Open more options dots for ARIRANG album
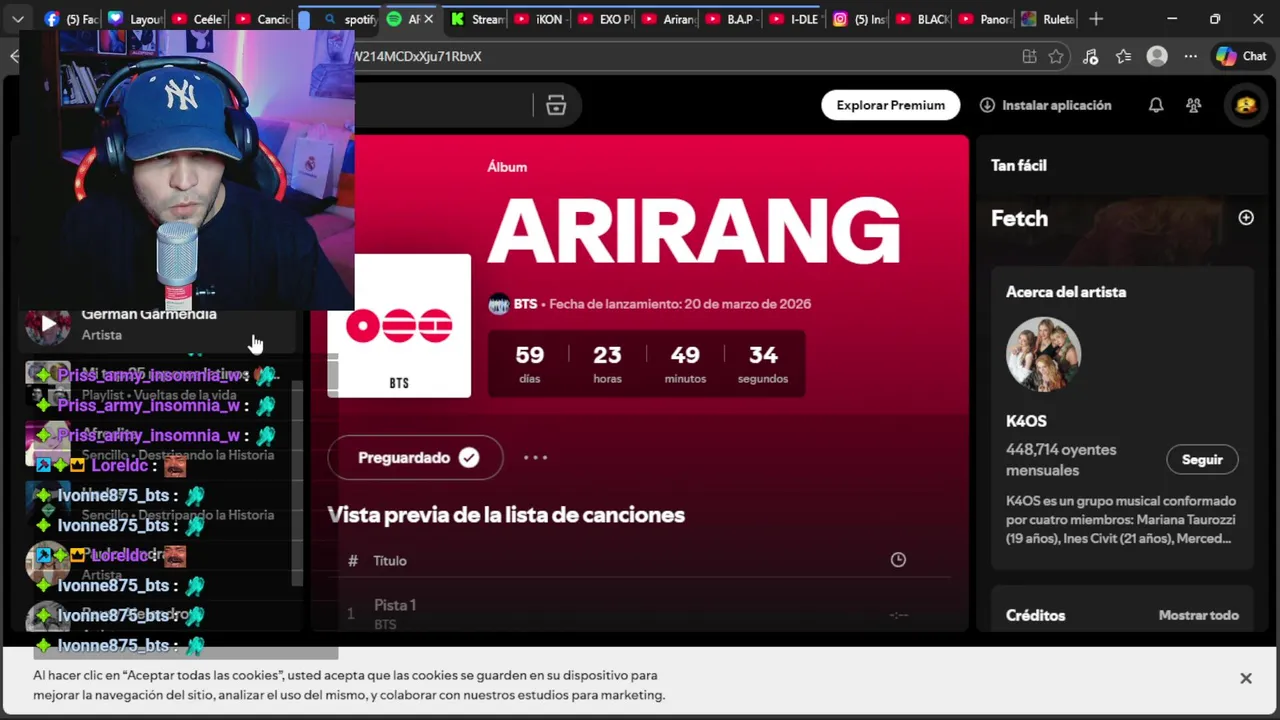Viewport: 1280px width, 720px height. pos(535,458)
